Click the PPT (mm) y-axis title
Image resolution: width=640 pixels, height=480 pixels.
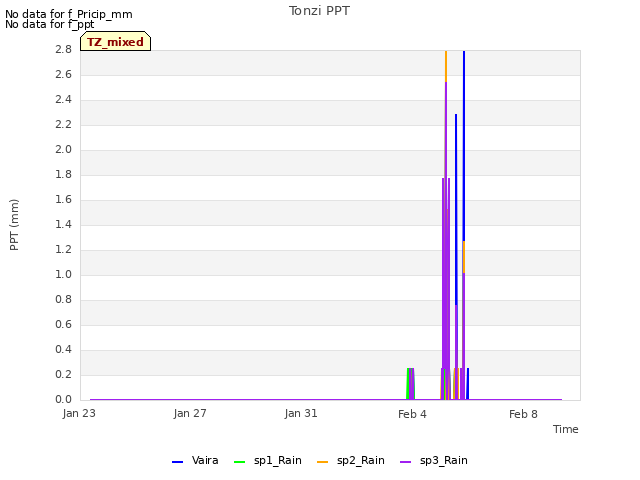14,225
